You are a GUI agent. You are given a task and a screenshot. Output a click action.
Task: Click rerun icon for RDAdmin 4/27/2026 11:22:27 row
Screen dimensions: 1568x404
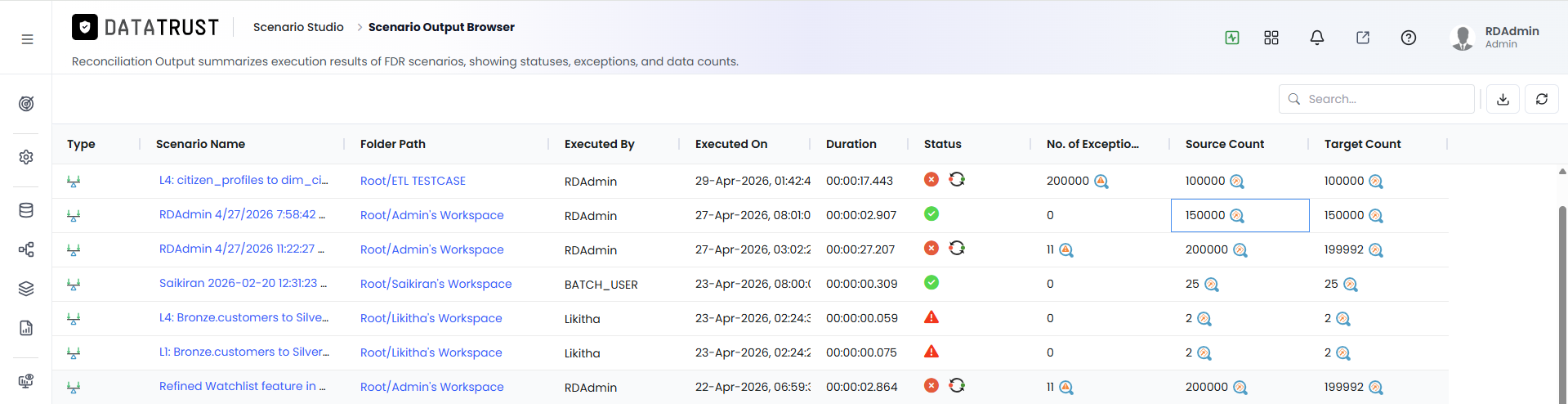click(x=957, y=248)
